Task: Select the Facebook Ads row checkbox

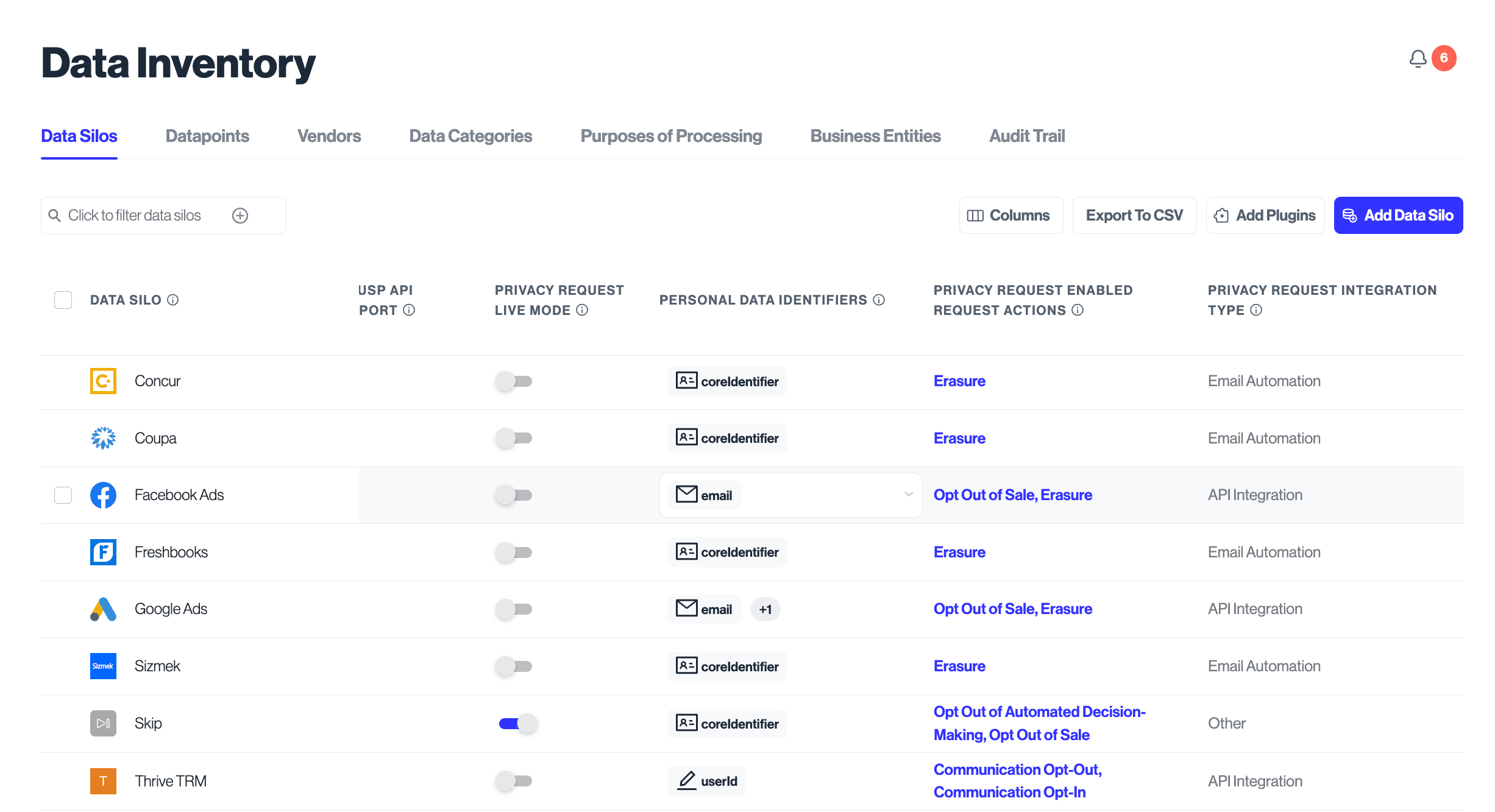Action: point(63,495)
